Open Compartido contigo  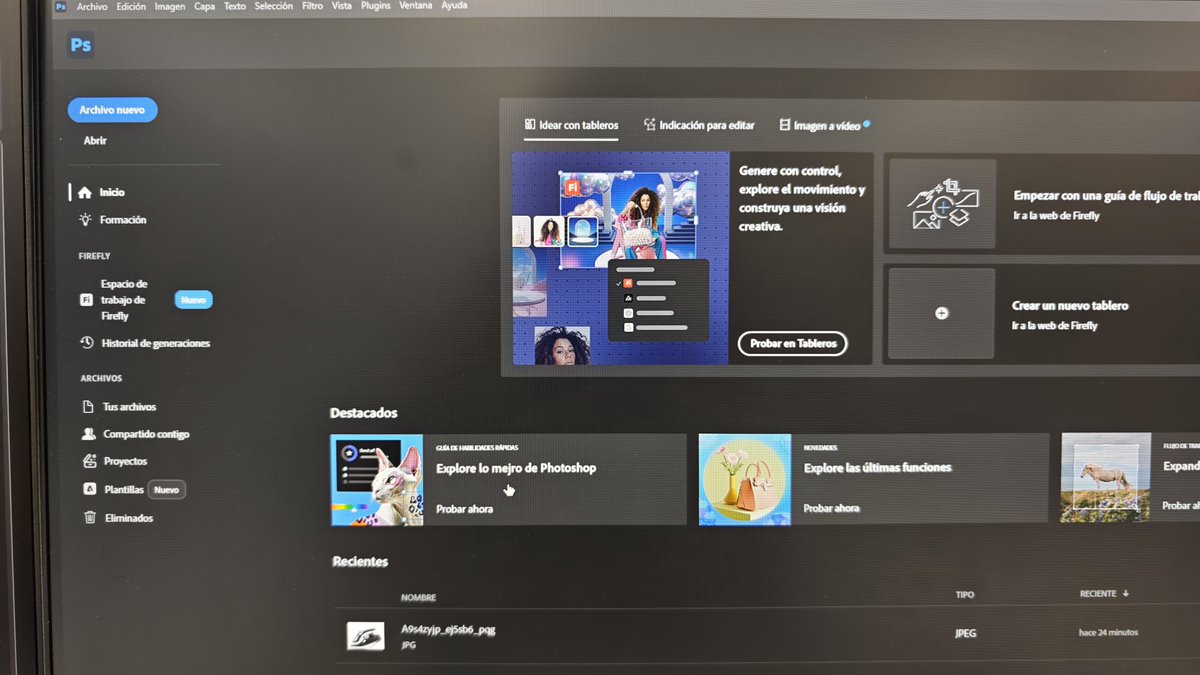(x=135, y=434)
